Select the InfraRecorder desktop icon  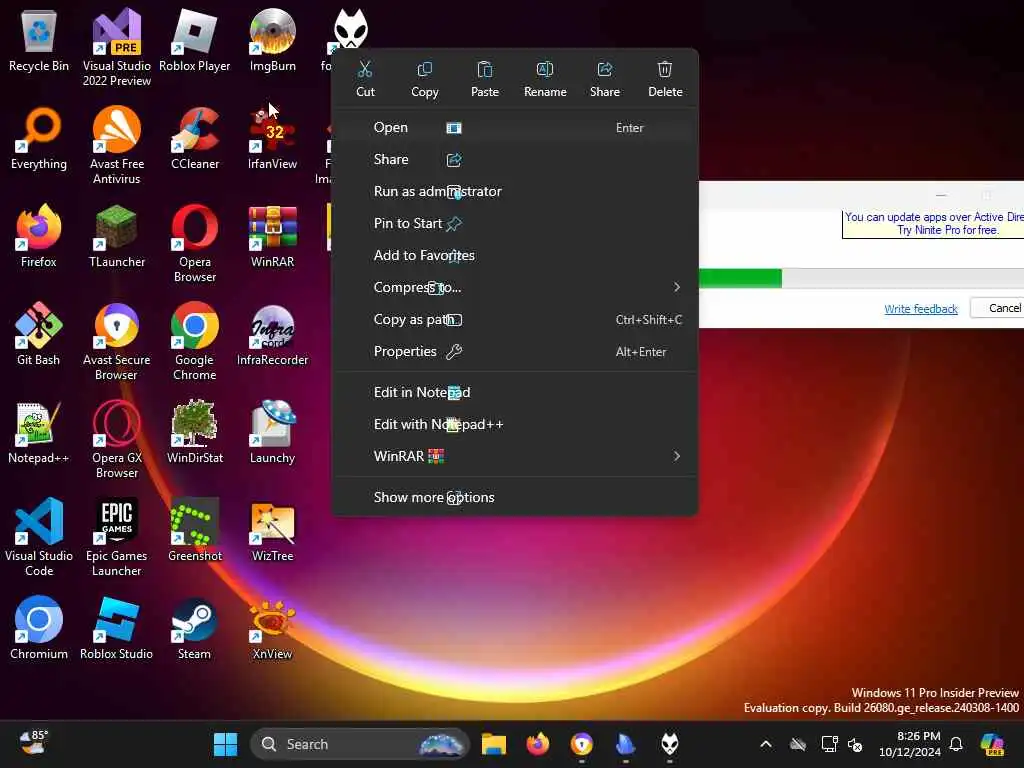(272, 335)
